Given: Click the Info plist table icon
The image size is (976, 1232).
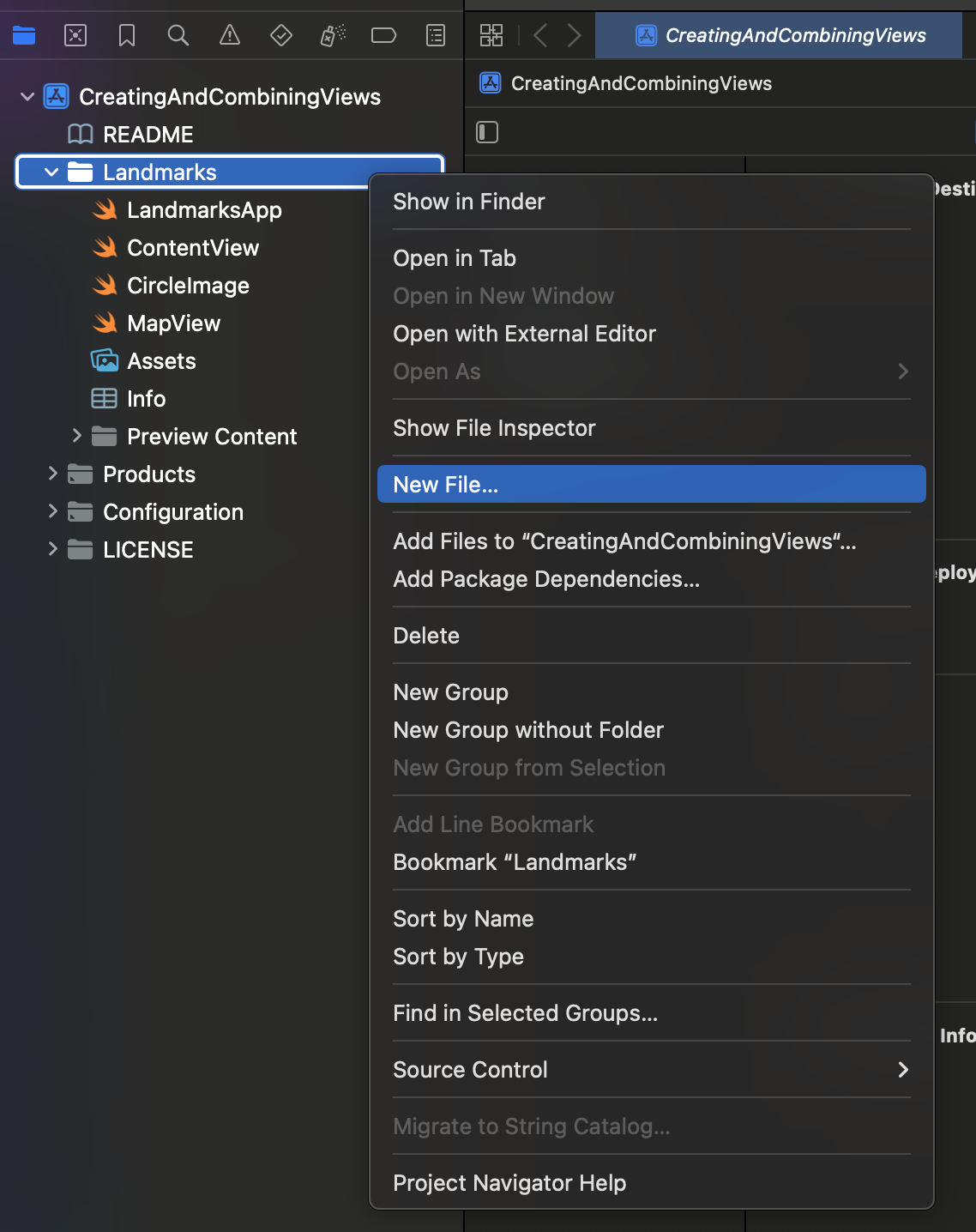Looking at the screenshot, I should [x=105, y=398].
